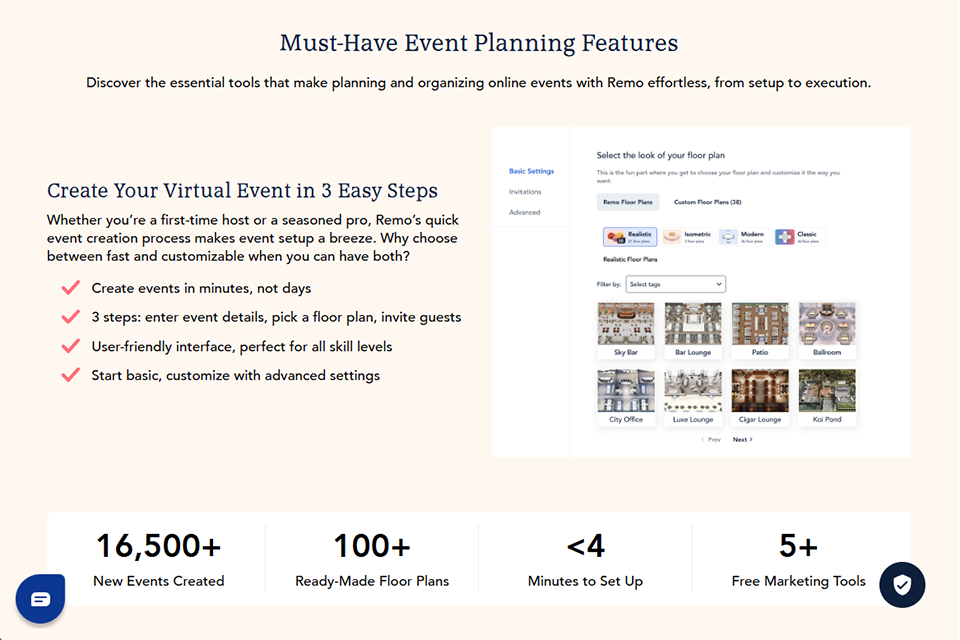This screenshot has height=640, width=960.
Task: Click the 5+ Free Marketing Tools stat
Action: (x=798, y=559)
